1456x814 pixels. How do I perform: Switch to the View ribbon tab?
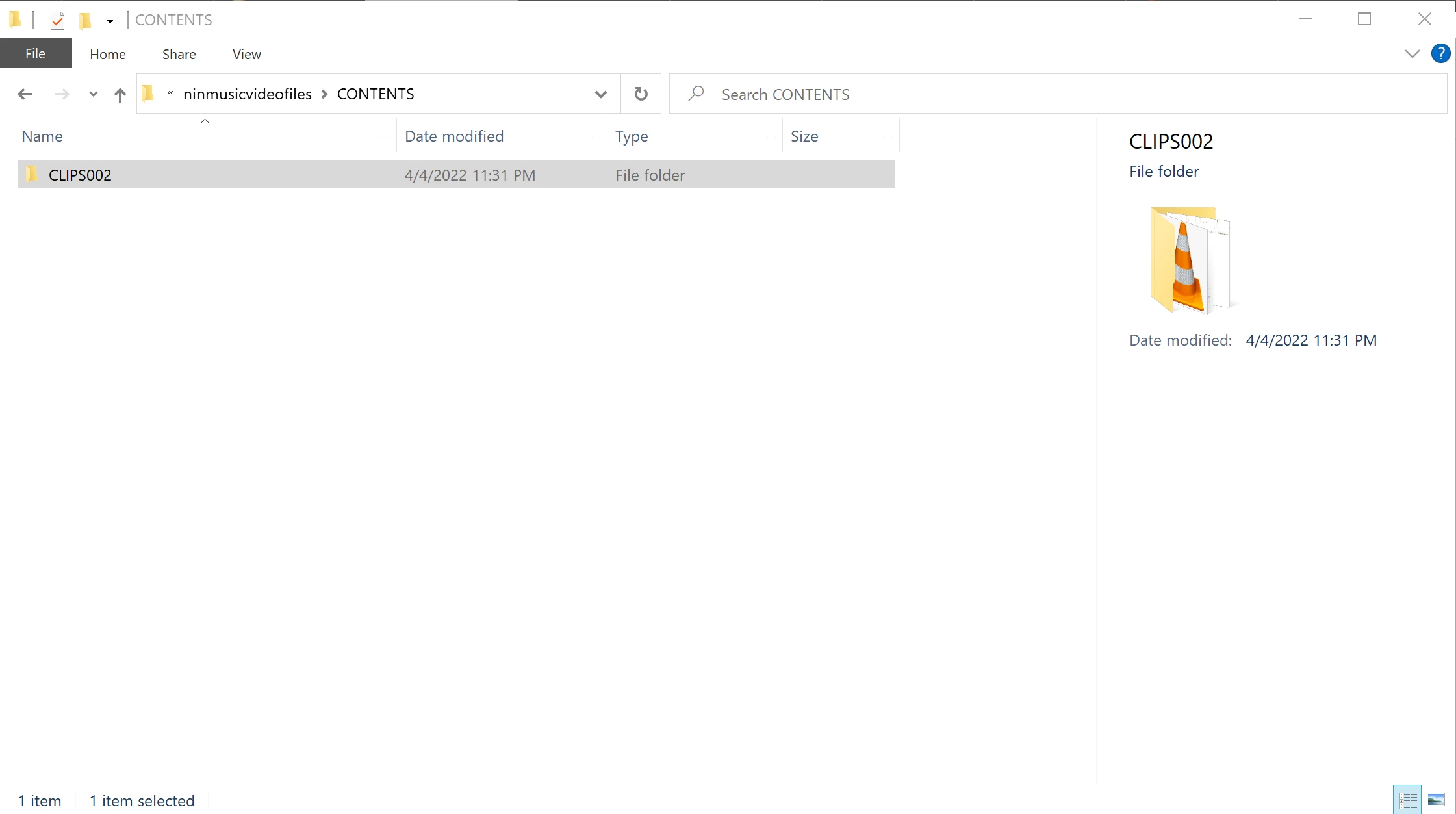pyautogui.click(x=246, y=55)
